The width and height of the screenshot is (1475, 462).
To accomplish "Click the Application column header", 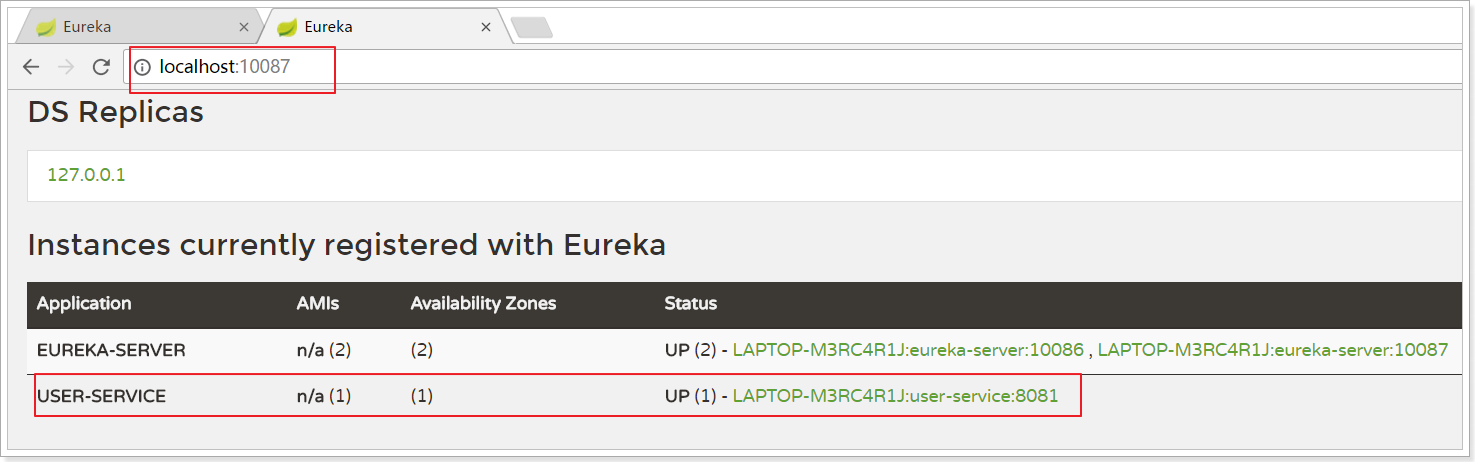I will (84, 303).
